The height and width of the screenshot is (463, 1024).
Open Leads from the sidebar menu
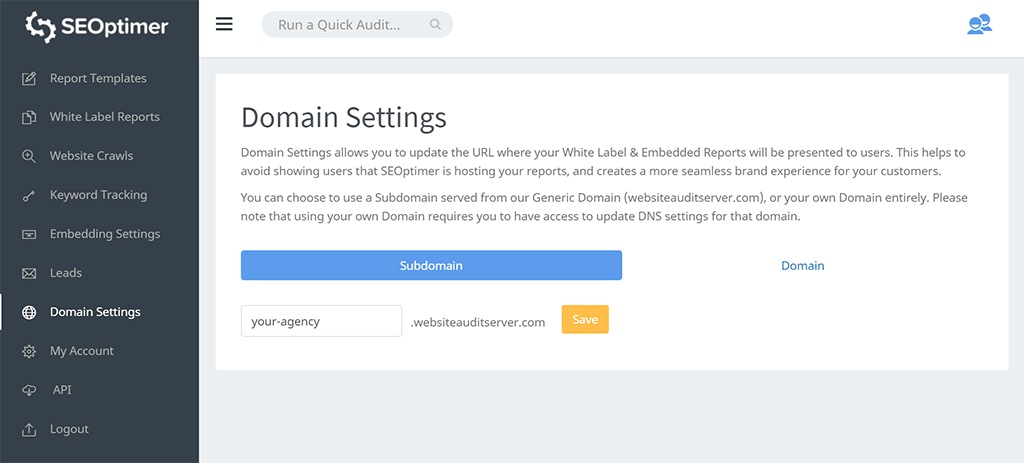click(x=66, y=273)
